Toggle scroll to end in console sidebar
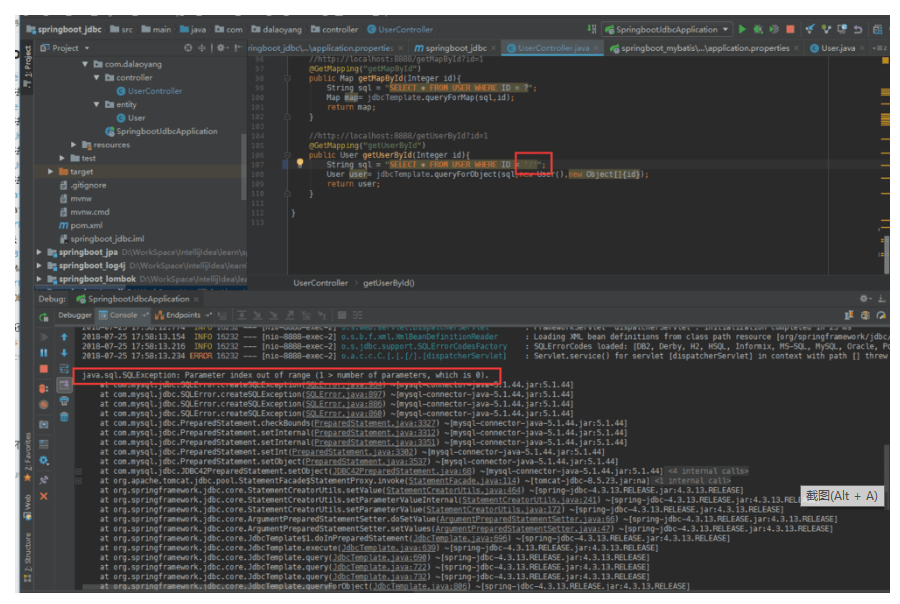This screenshot has width=900, height=604. tap(64, 385)
